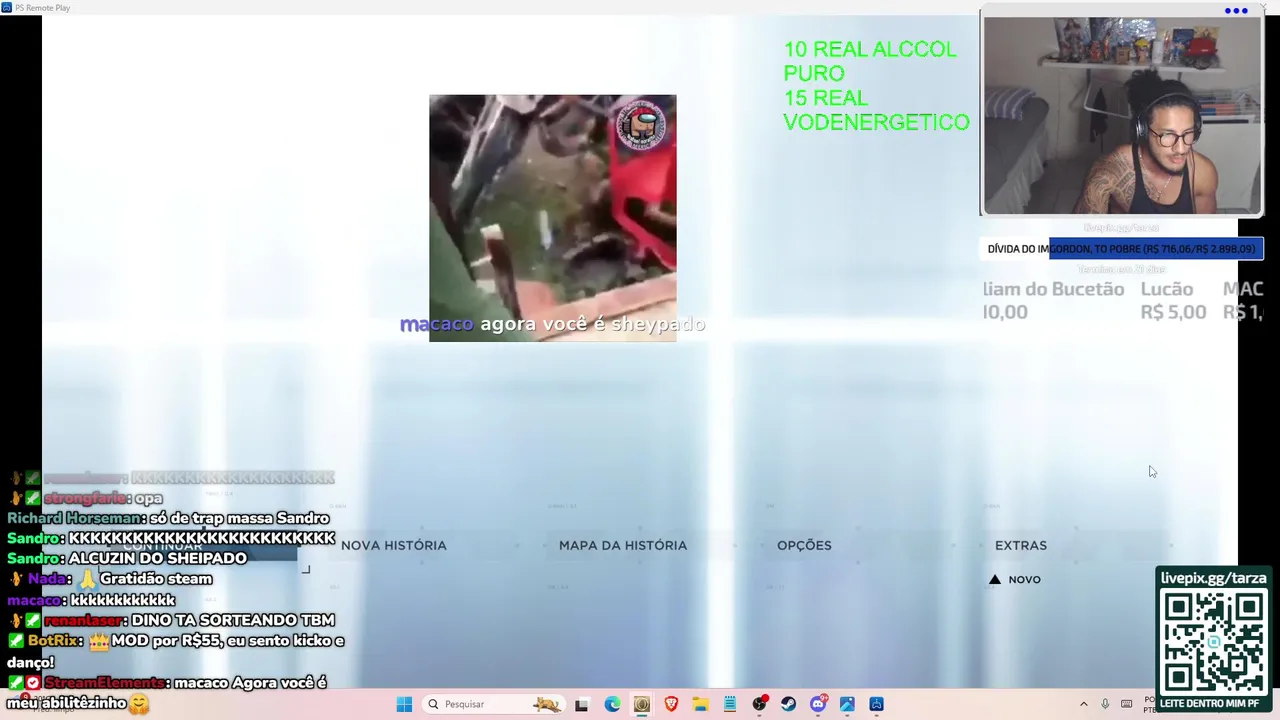The image size is (1280, 720).
Task: Click the Lucão R$ 5,00 donation entry
Action: click(1173, 300)
